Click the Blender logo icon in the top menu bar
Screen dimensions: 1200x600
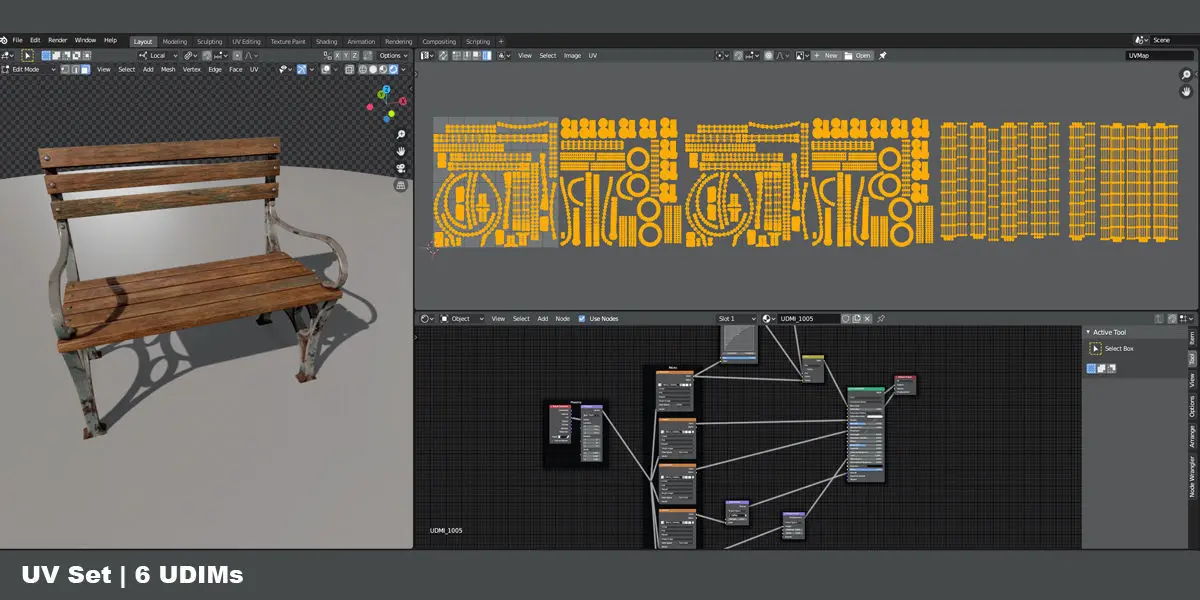[x=4, y=40]
